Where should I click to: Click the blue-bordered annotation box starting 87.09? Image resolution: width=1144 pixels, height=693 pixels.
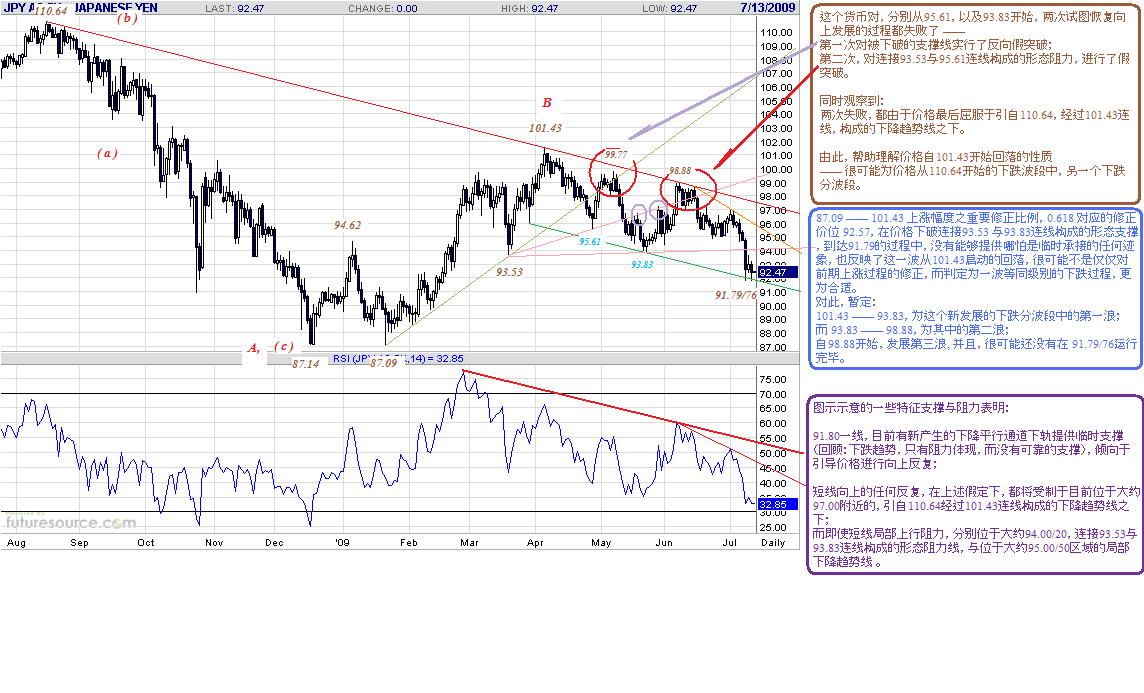[975, 288]
